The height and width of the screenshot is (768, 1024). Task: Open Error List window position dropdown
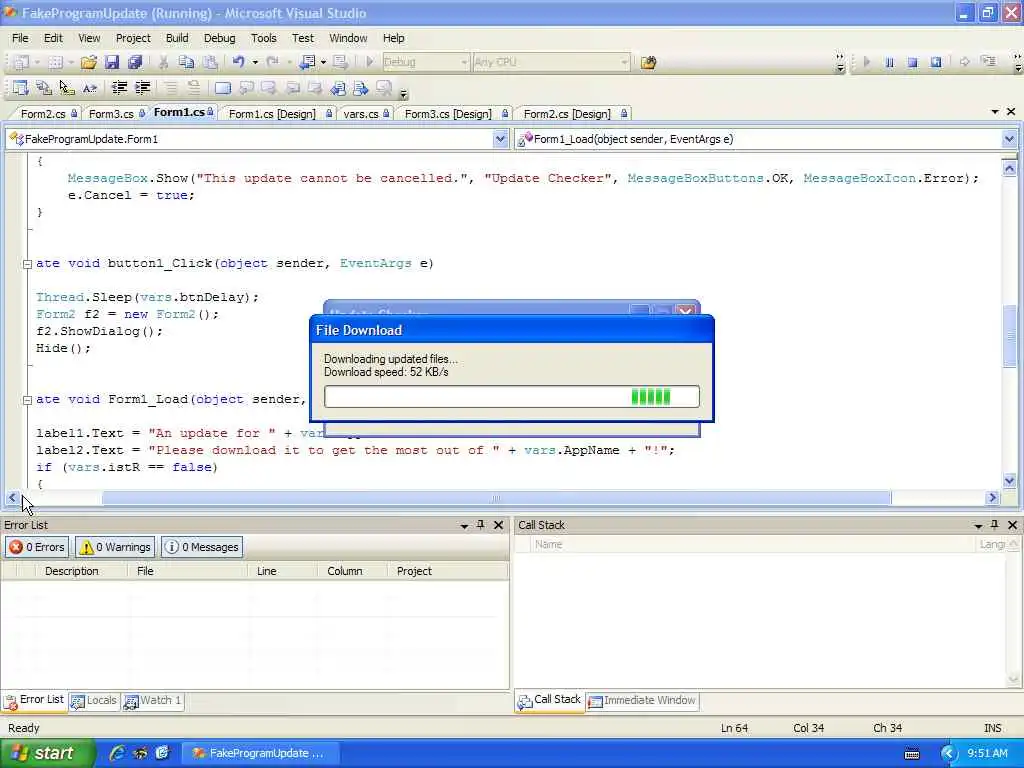[464, 525]
